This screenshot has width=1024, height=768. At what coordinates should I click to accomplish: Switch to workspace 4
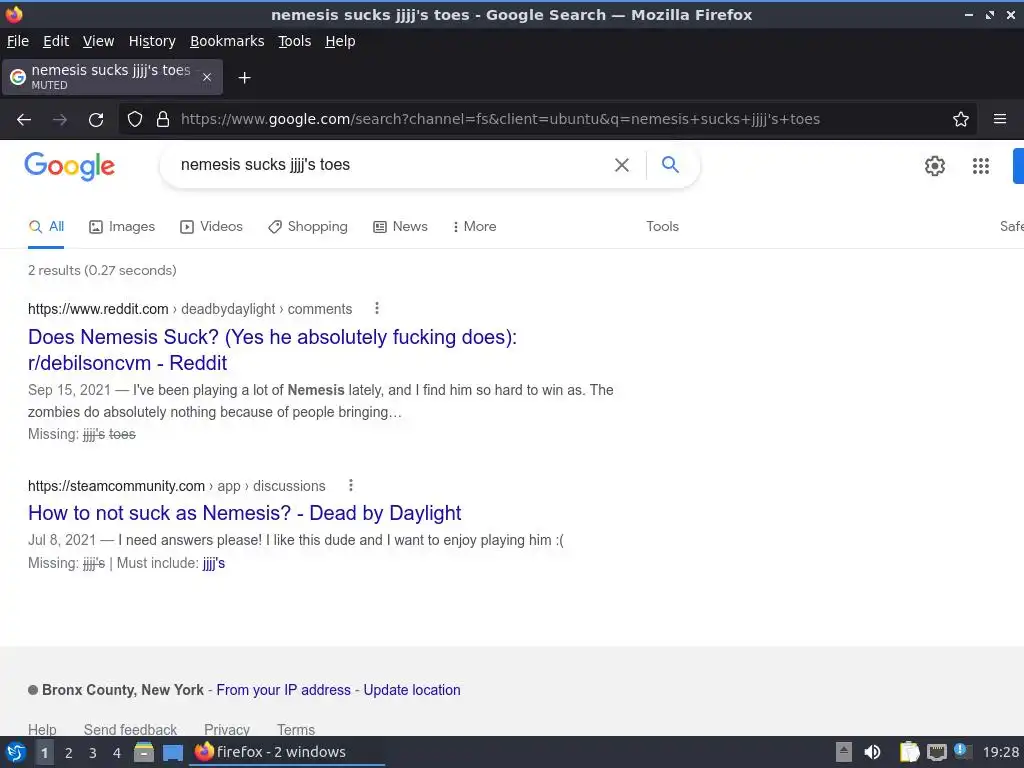pos(117,753)
